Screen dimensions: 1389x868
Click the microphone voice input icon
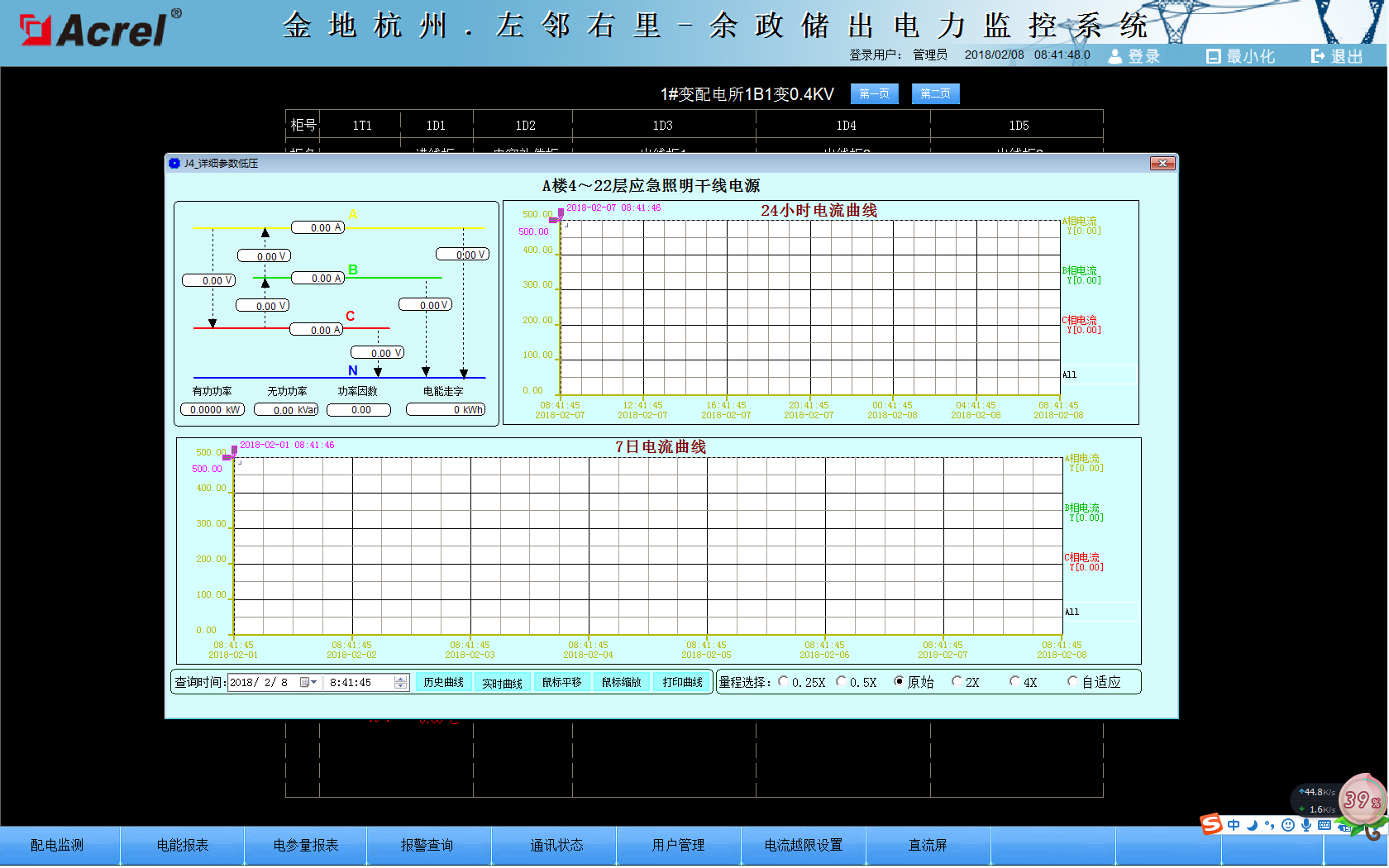tap(1305, 825)
